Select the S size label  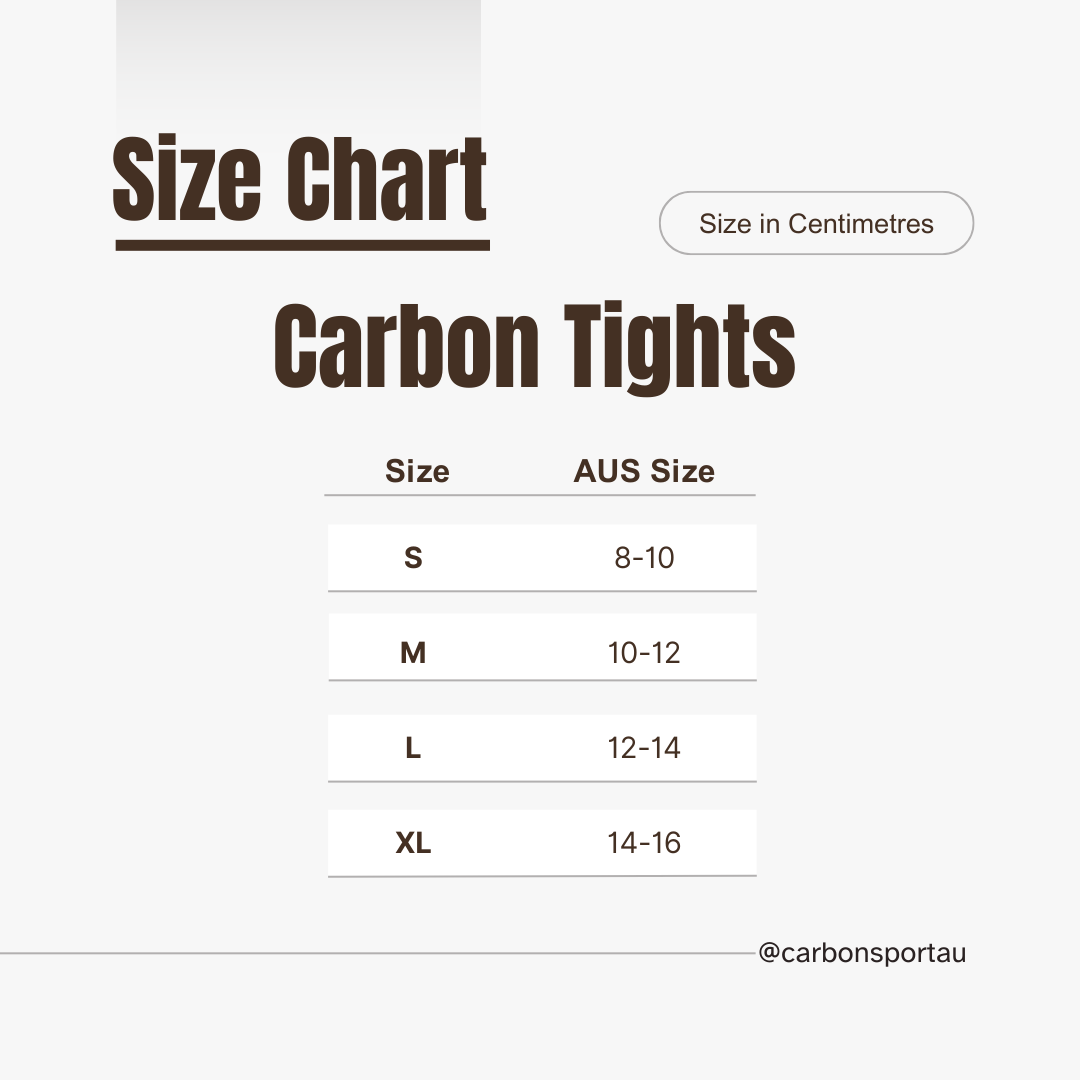(413, 558)
